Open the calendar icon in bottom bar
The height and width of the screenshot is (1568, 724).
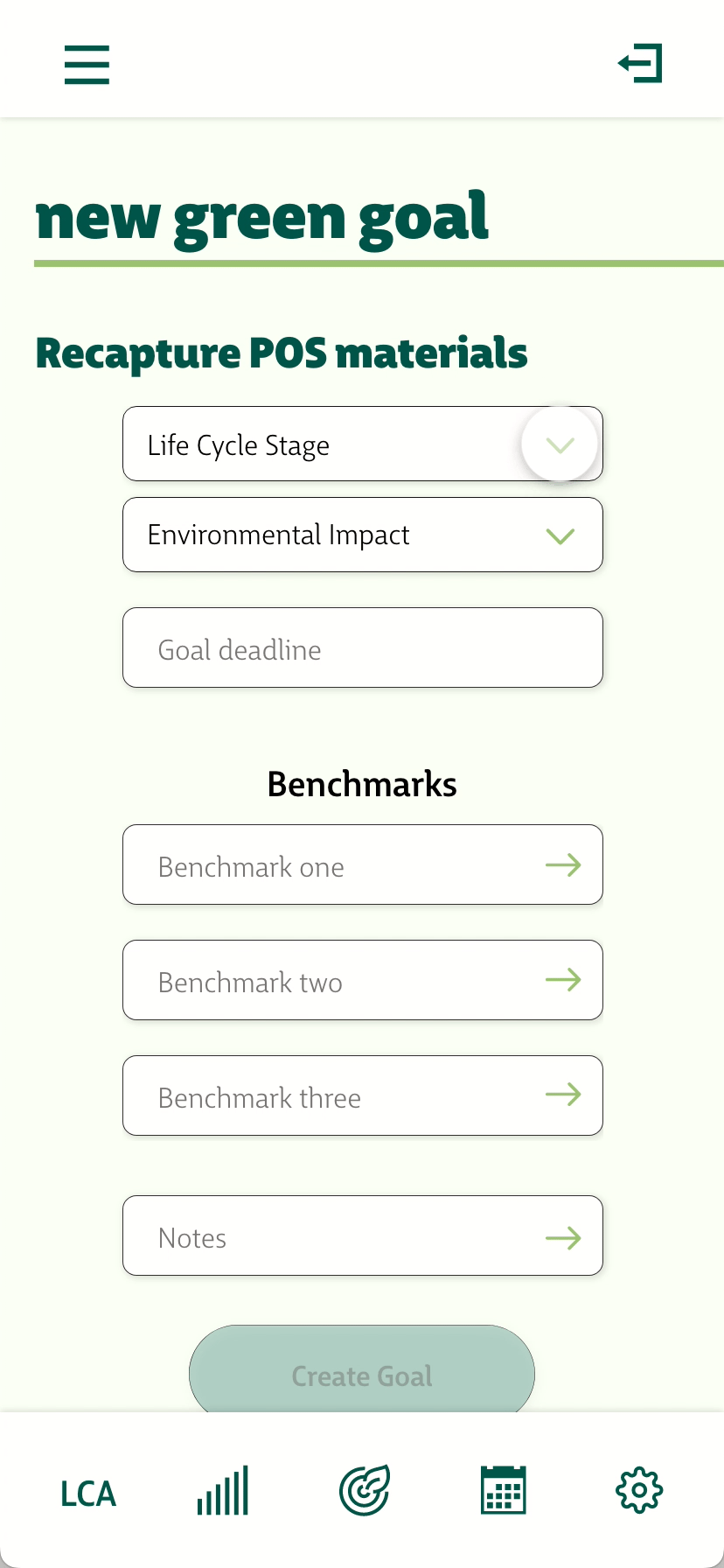(504, 1490)
